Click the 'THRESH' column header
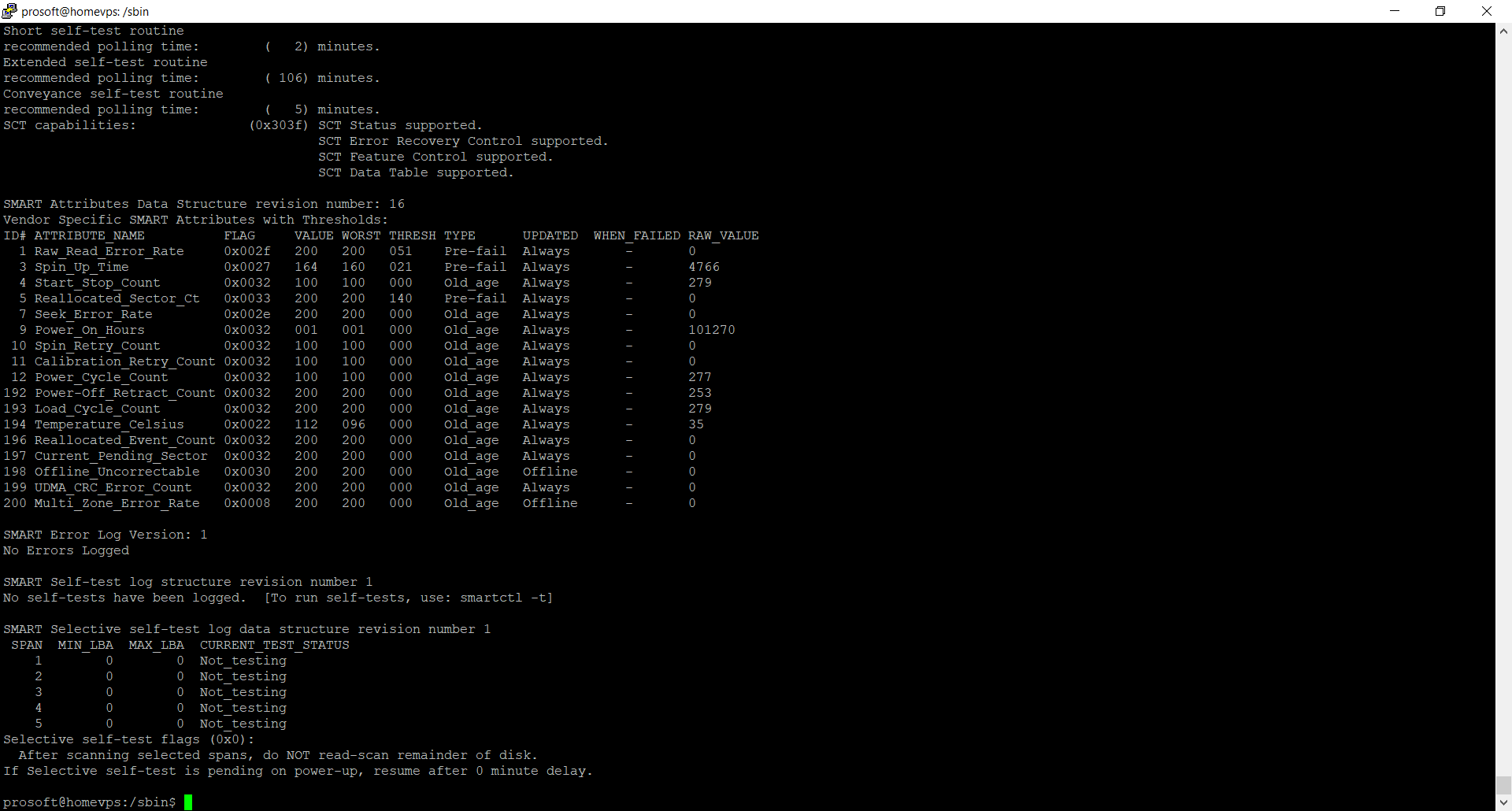1512x811 pixels. point(413,235)
